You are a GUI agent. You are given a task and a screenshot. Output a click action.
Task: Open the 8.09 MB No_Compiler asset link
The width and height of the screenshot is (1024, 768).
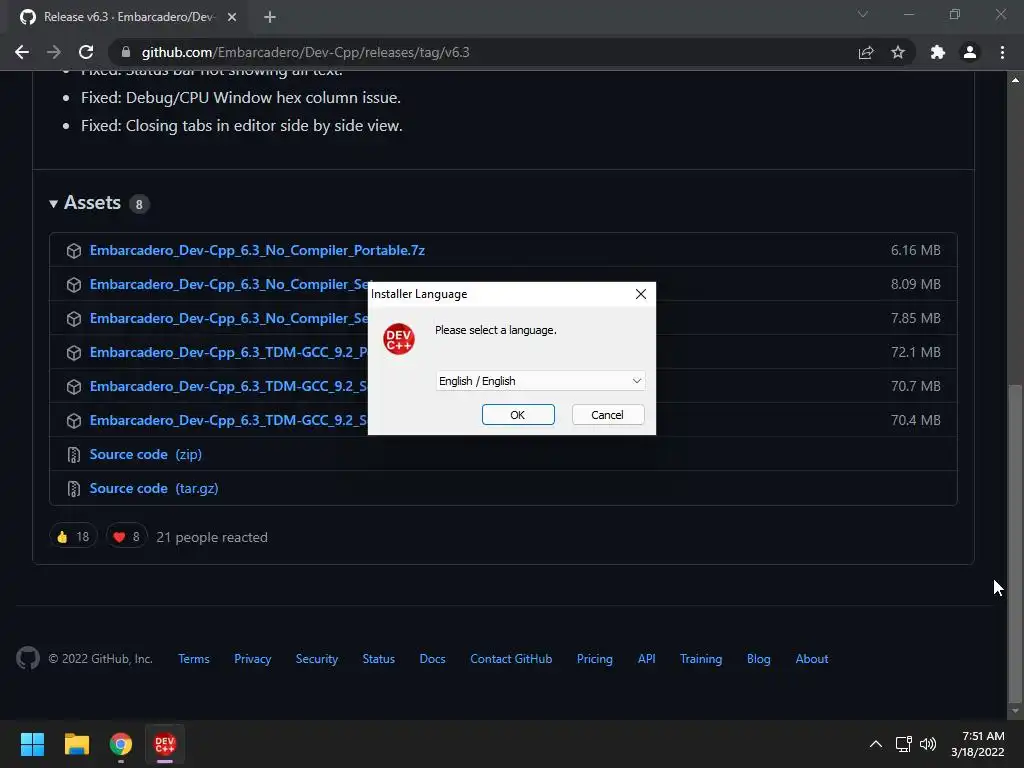point(229,284)
